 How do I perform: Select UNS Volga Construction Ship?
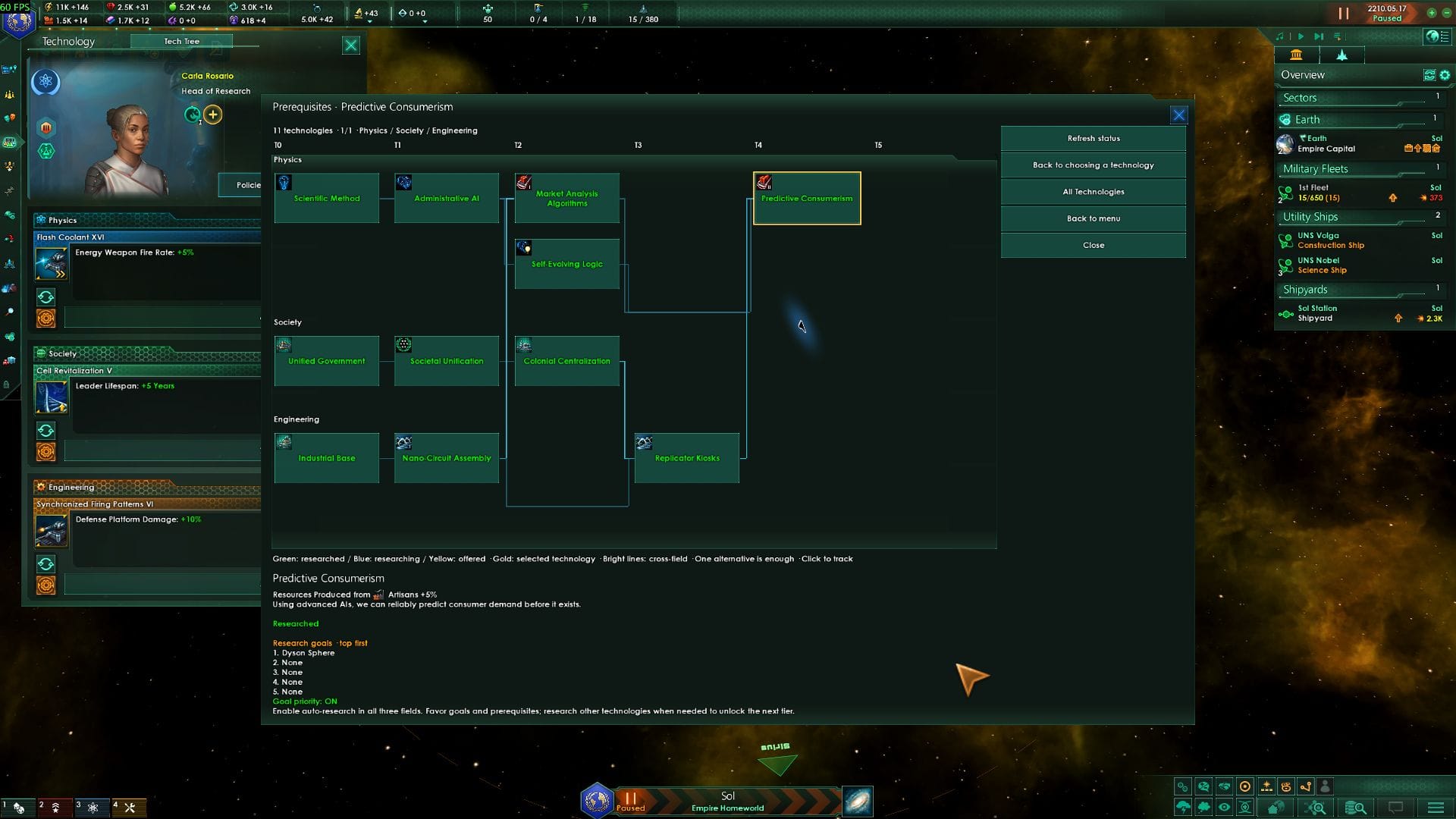point(1360,240)
